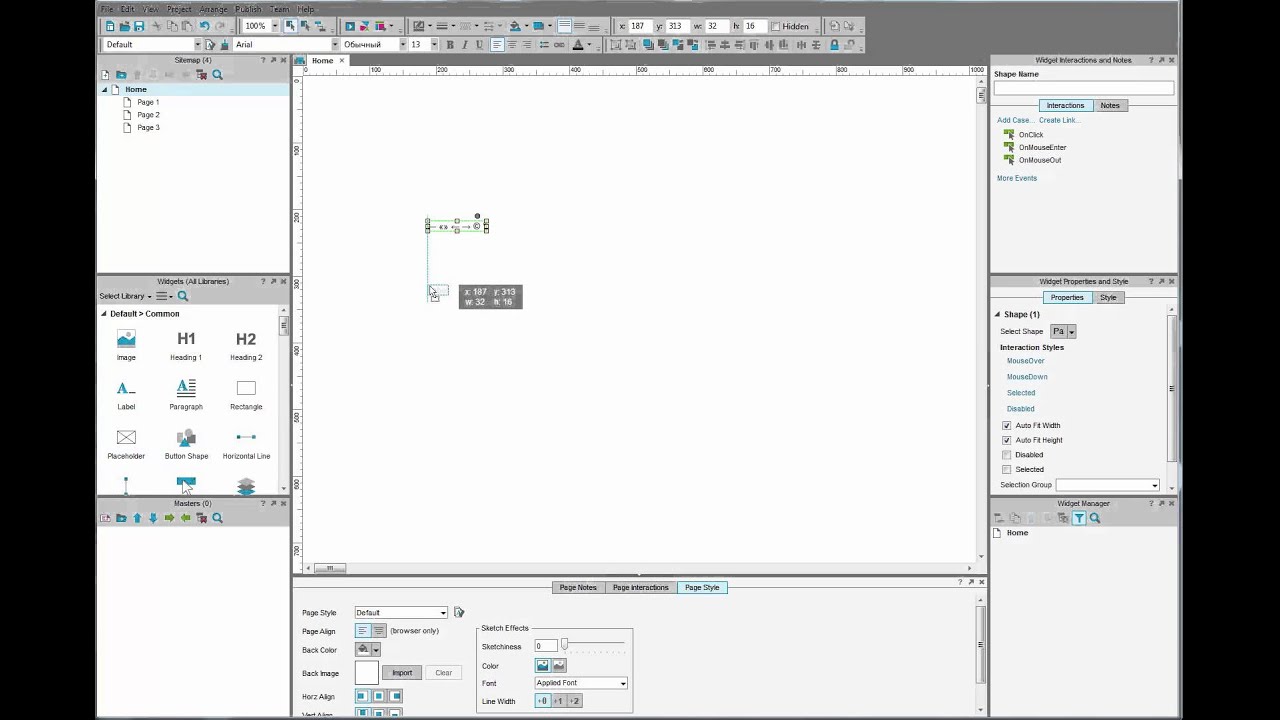Set Page Align to center

tap(379, 631)
